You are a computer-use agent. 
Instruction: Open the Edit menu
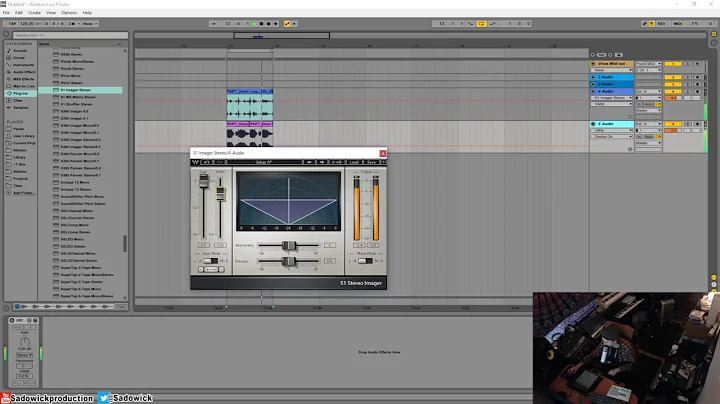tap(19, 13)
